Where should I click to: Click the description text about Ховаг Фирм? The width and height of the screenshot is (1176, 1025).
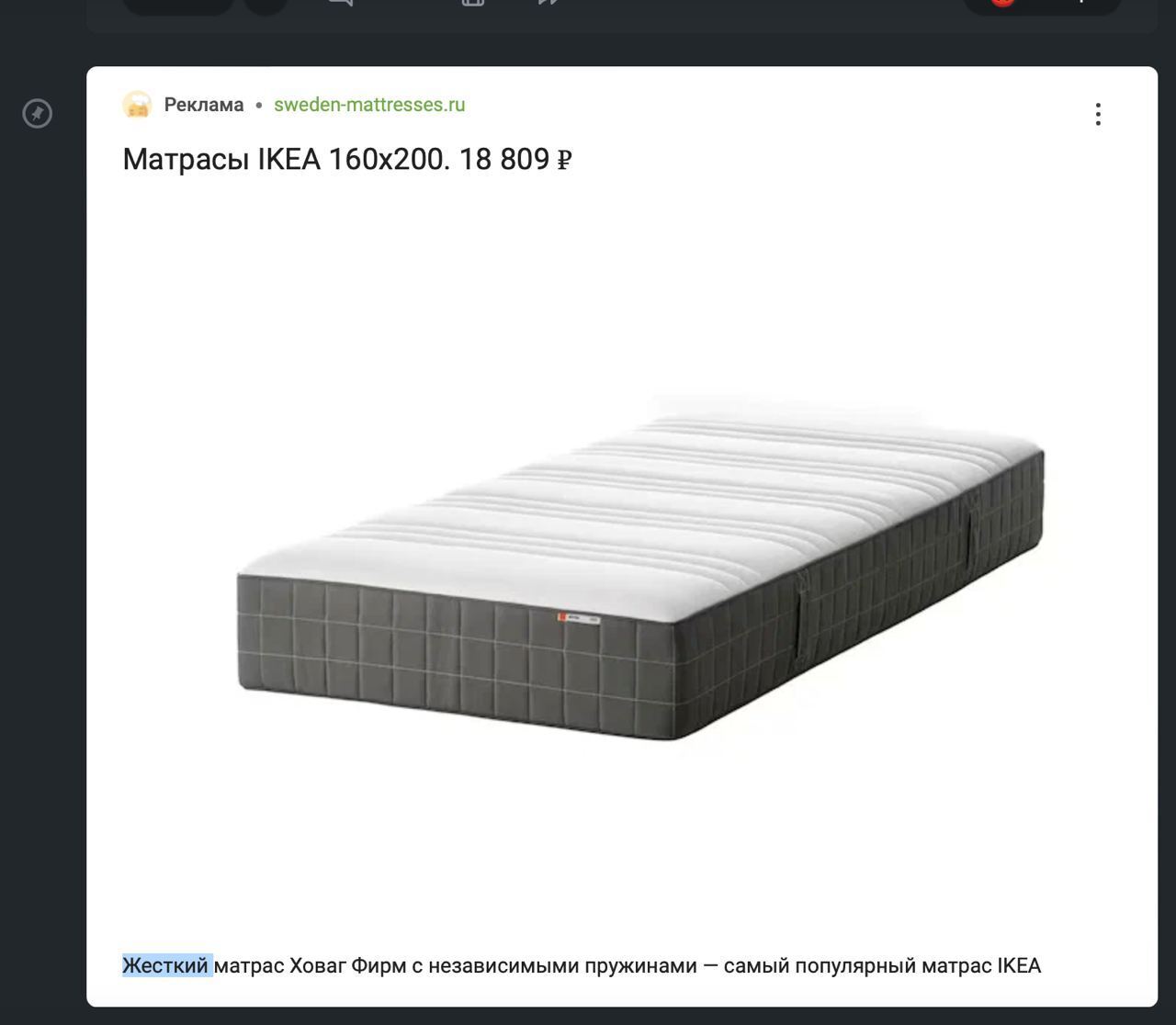point(582,966)
